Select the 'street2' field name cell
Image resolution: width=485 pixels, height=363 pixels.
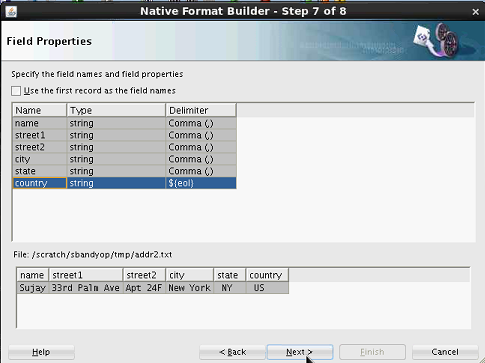coord(40,147)
